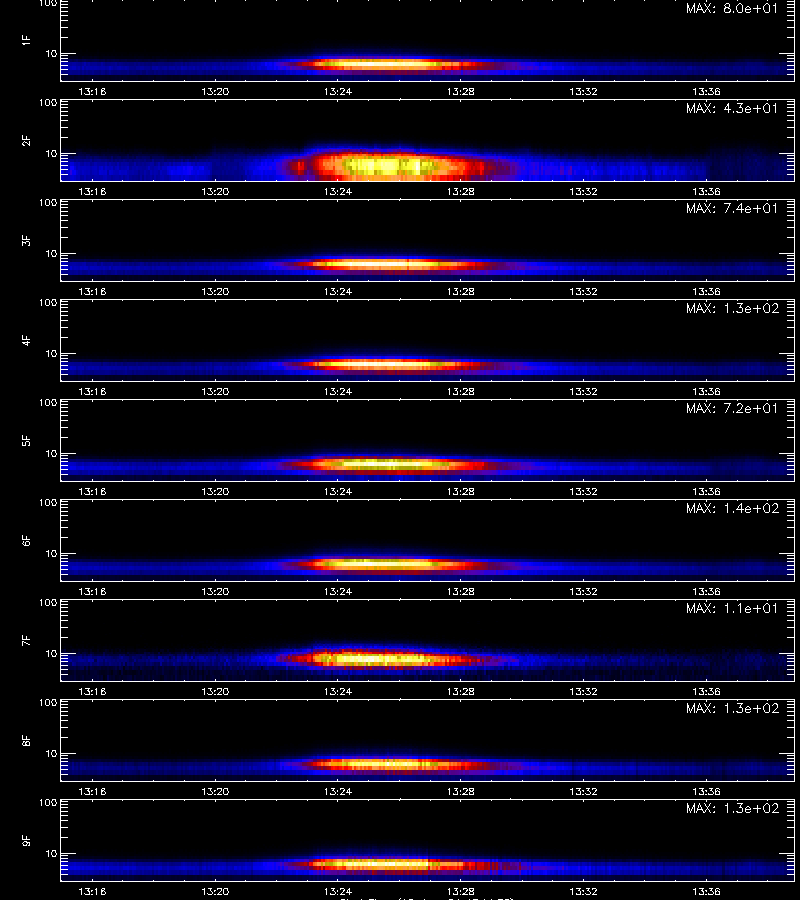Viewport: 800px width, 900px height.
Task: Click the 100 y-axis label of panel 7F
Action: click(48, 603)
